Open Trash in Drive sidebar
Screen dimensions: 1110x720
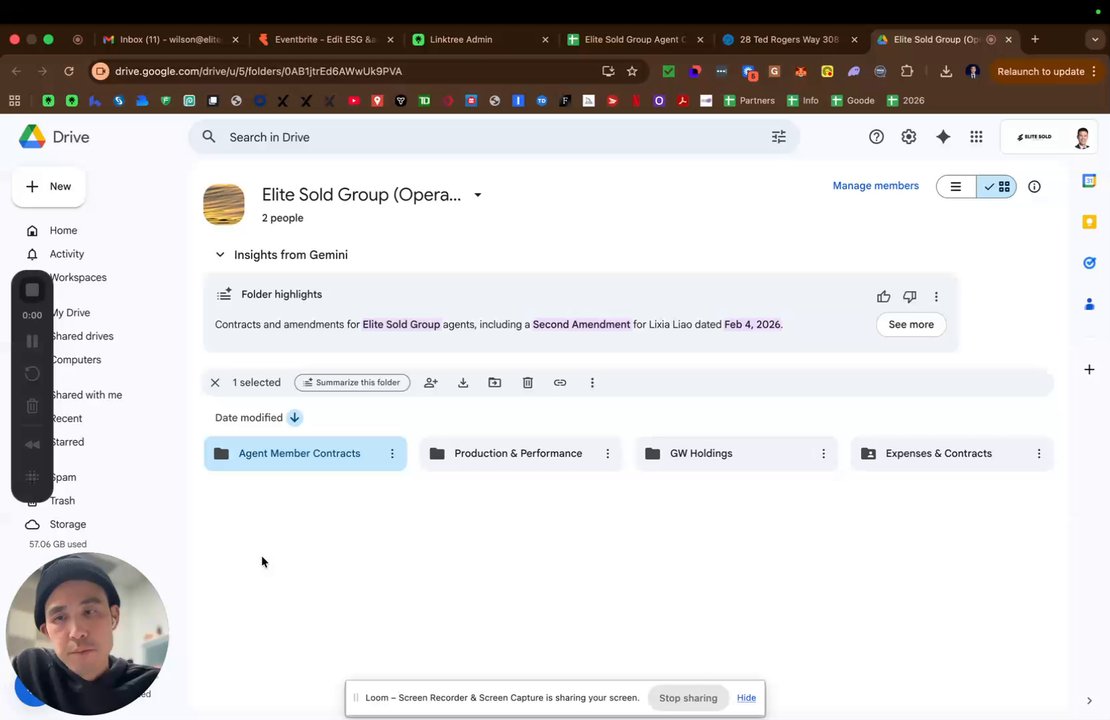click(x=62, y=501)
